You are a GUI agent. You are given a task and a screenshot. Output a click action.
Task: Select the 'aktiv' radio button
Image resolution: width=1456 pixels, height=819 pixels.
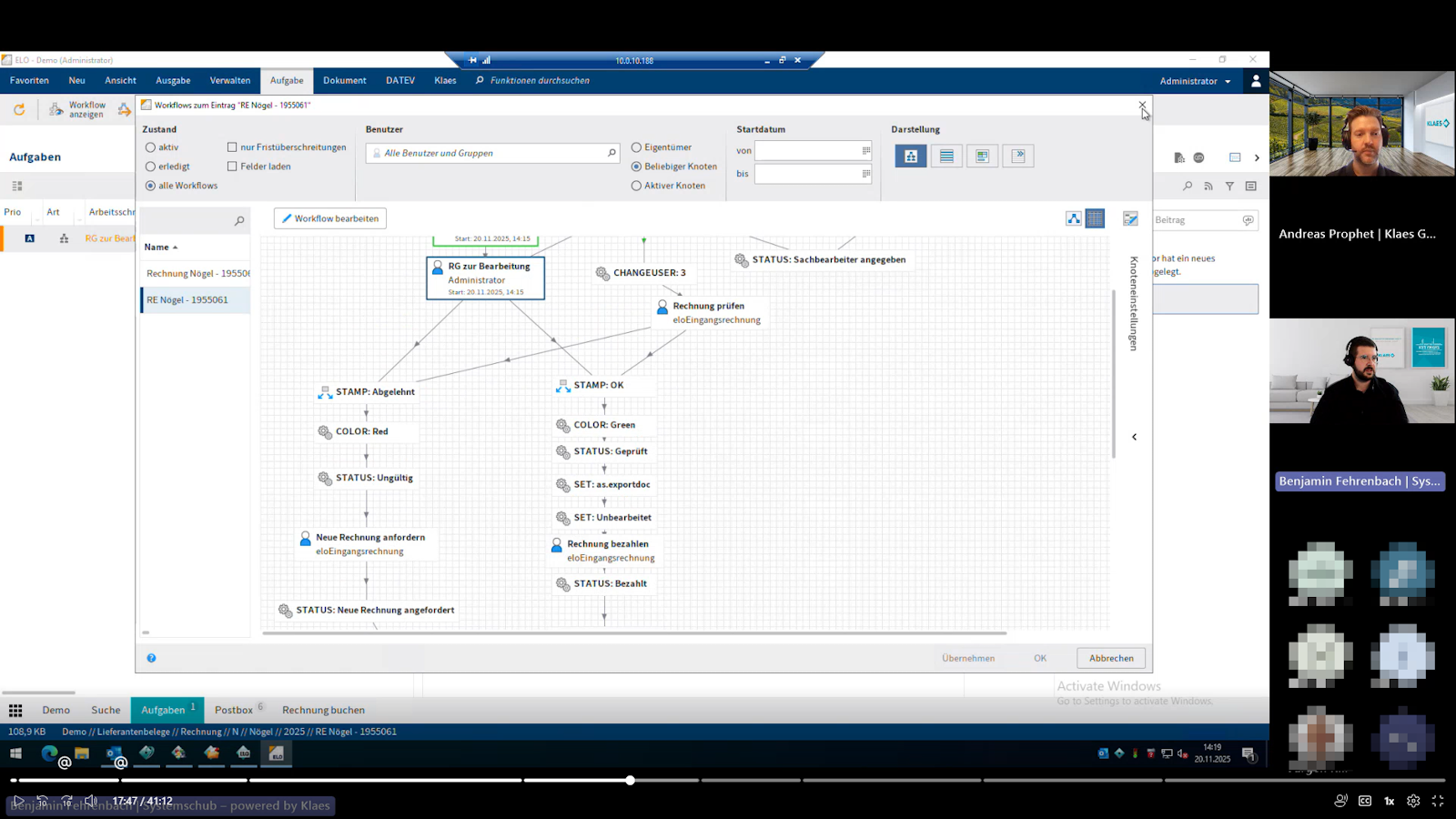click(x=151, y=147)
